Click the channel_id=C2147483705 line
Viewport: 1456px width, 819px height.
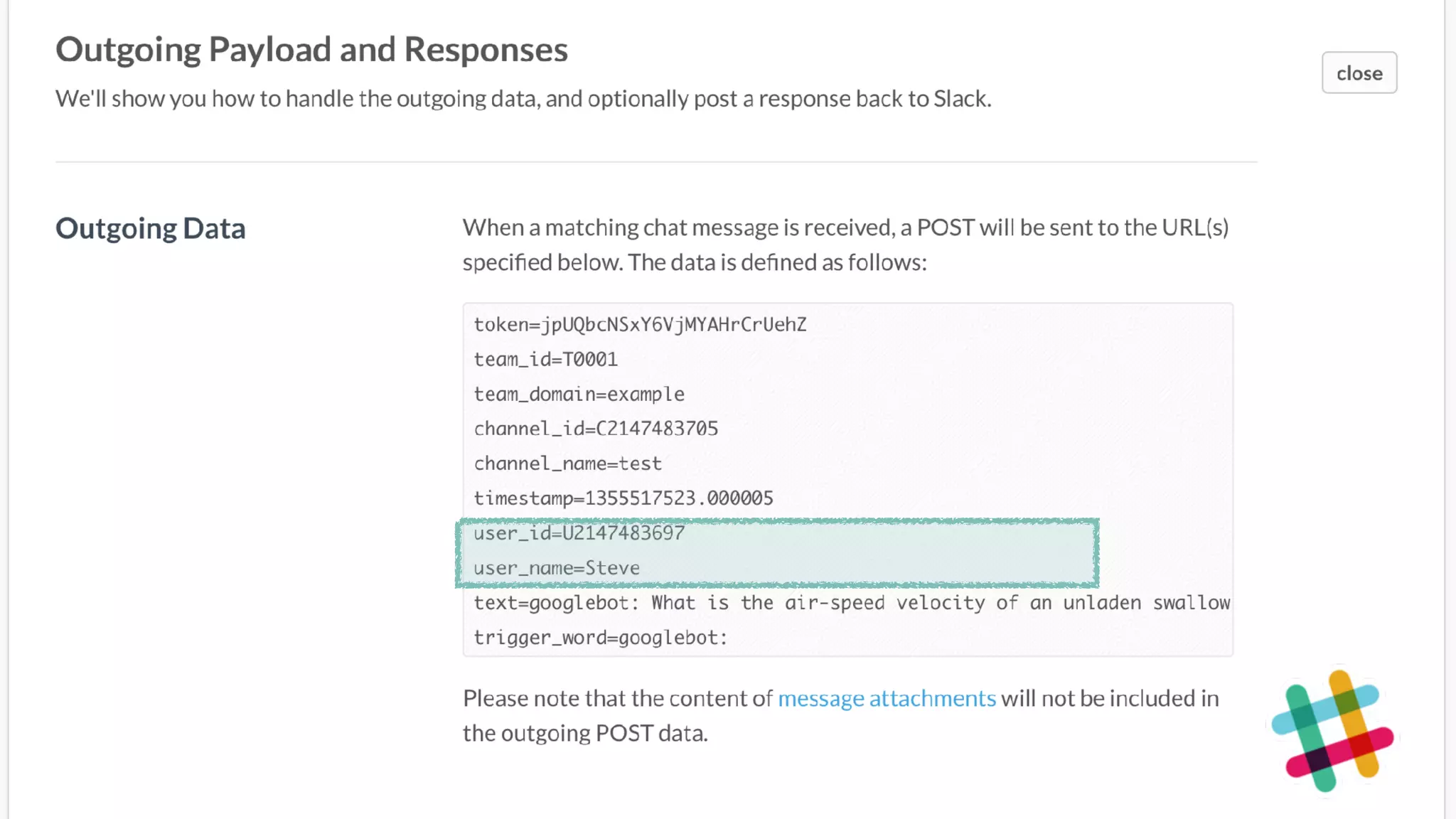coord(596,429)
